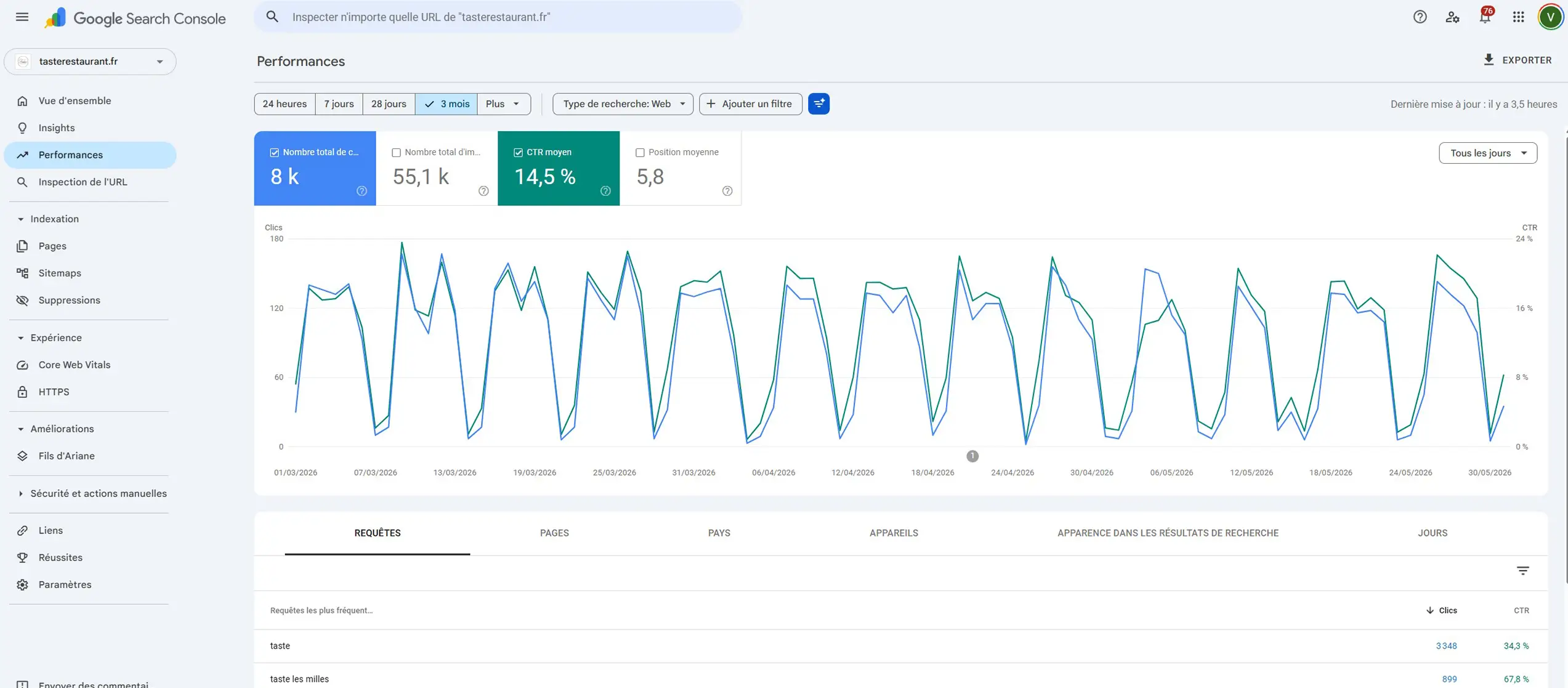Click Ajouter un filtre button
1568x688 pixels.
click(750, 103)
